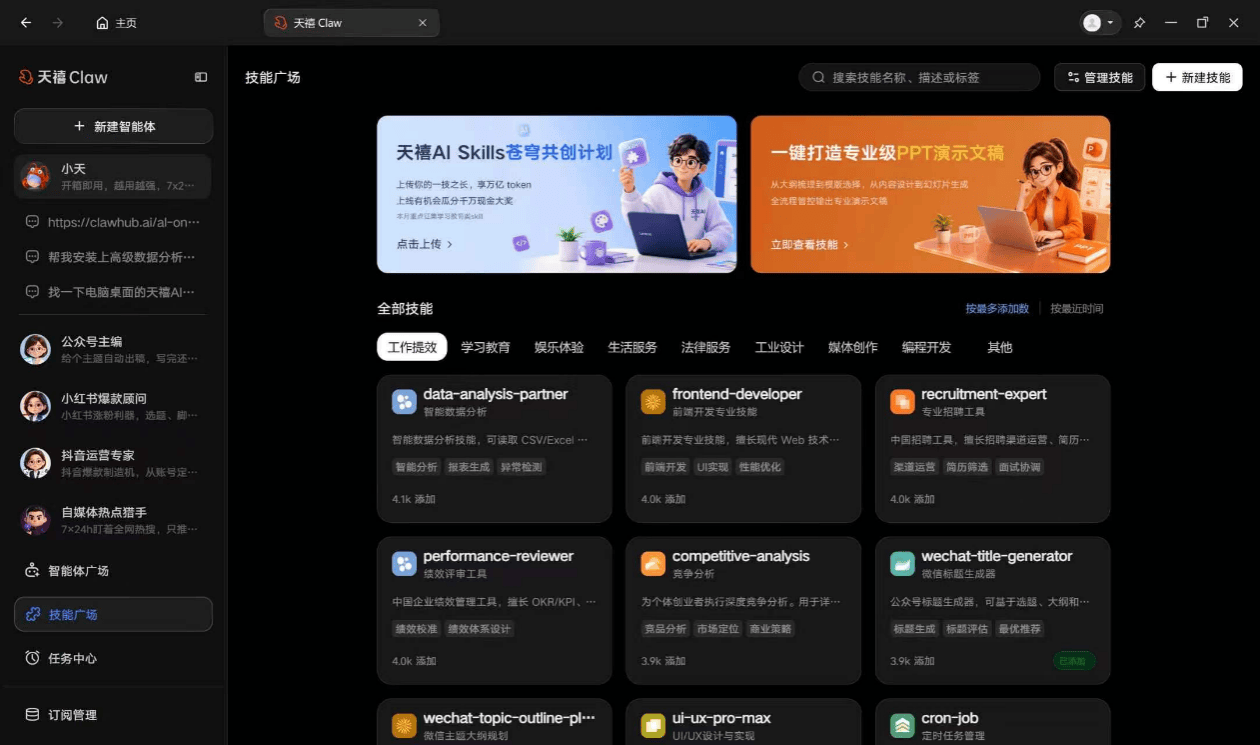The image size is (1260, 745).
Task: Open 技能广场 in sidebar
Action: 114,614
